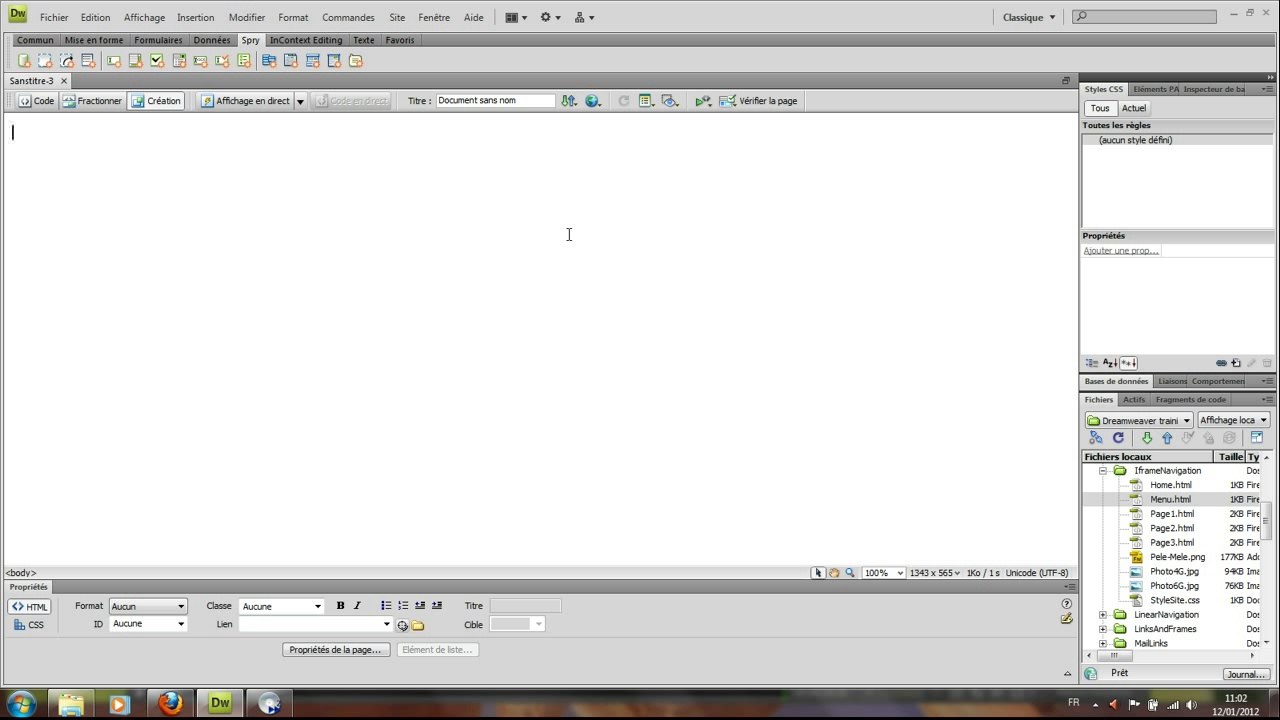The image size is (1280, 720).
Task: Click Vérifier la page button
Action: [x=759, y=101]
